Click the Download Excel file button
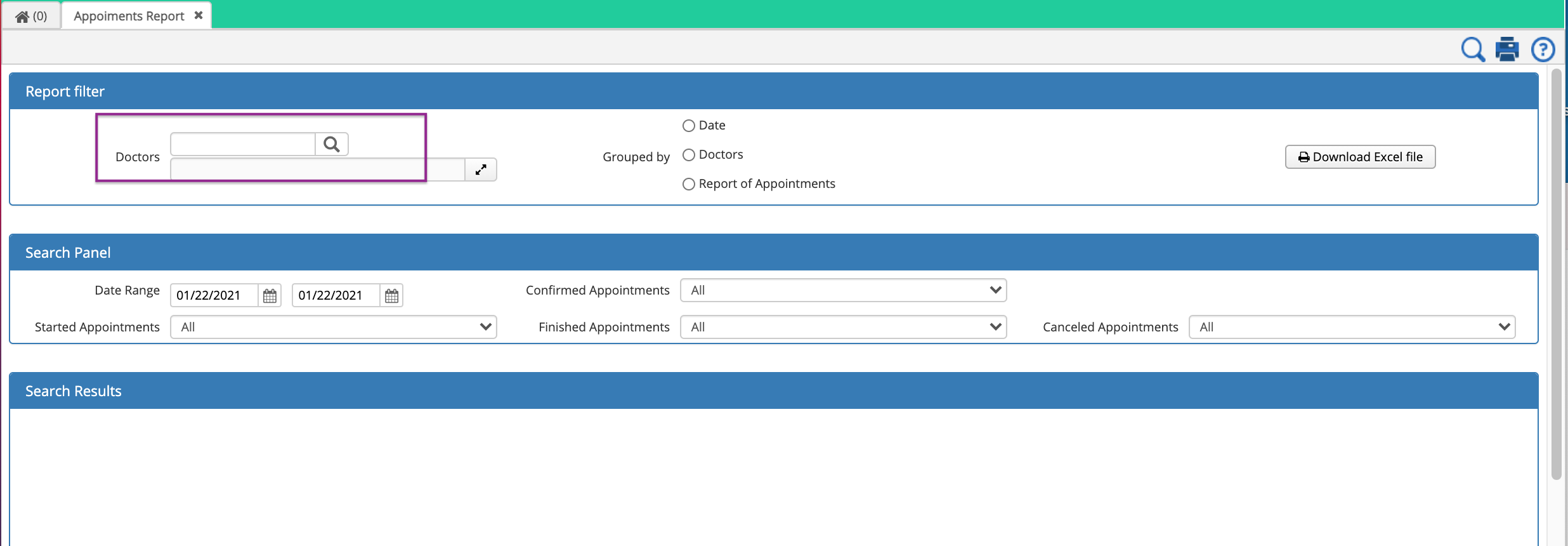The width and height of the screenshot is (1568, 546). pyautogui.click(x=1360, y=157)
